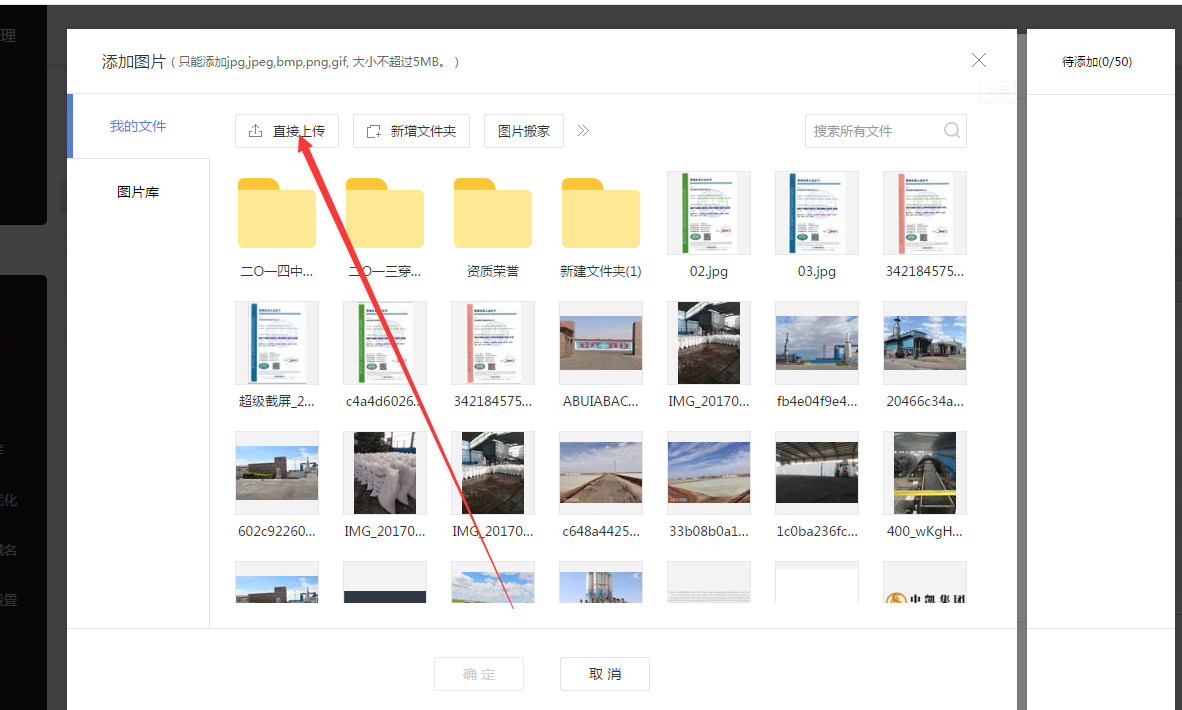Select the ABUIABAC image thumbnail
The height and width of the screenshot is (710, 1182).
click(601, 343)
